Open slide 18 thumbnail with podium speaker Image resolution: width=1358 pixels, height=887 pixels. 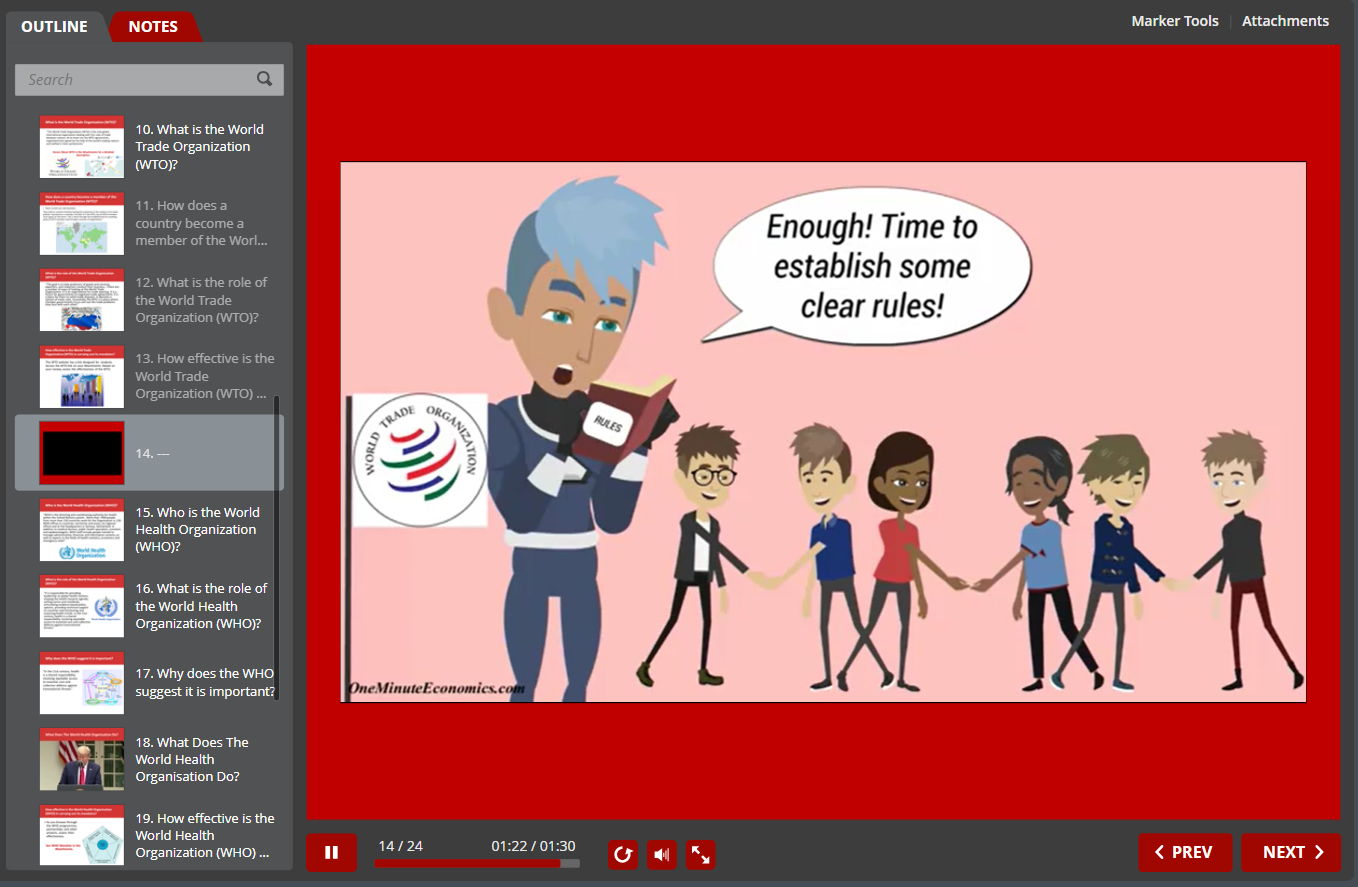point(82,759)
